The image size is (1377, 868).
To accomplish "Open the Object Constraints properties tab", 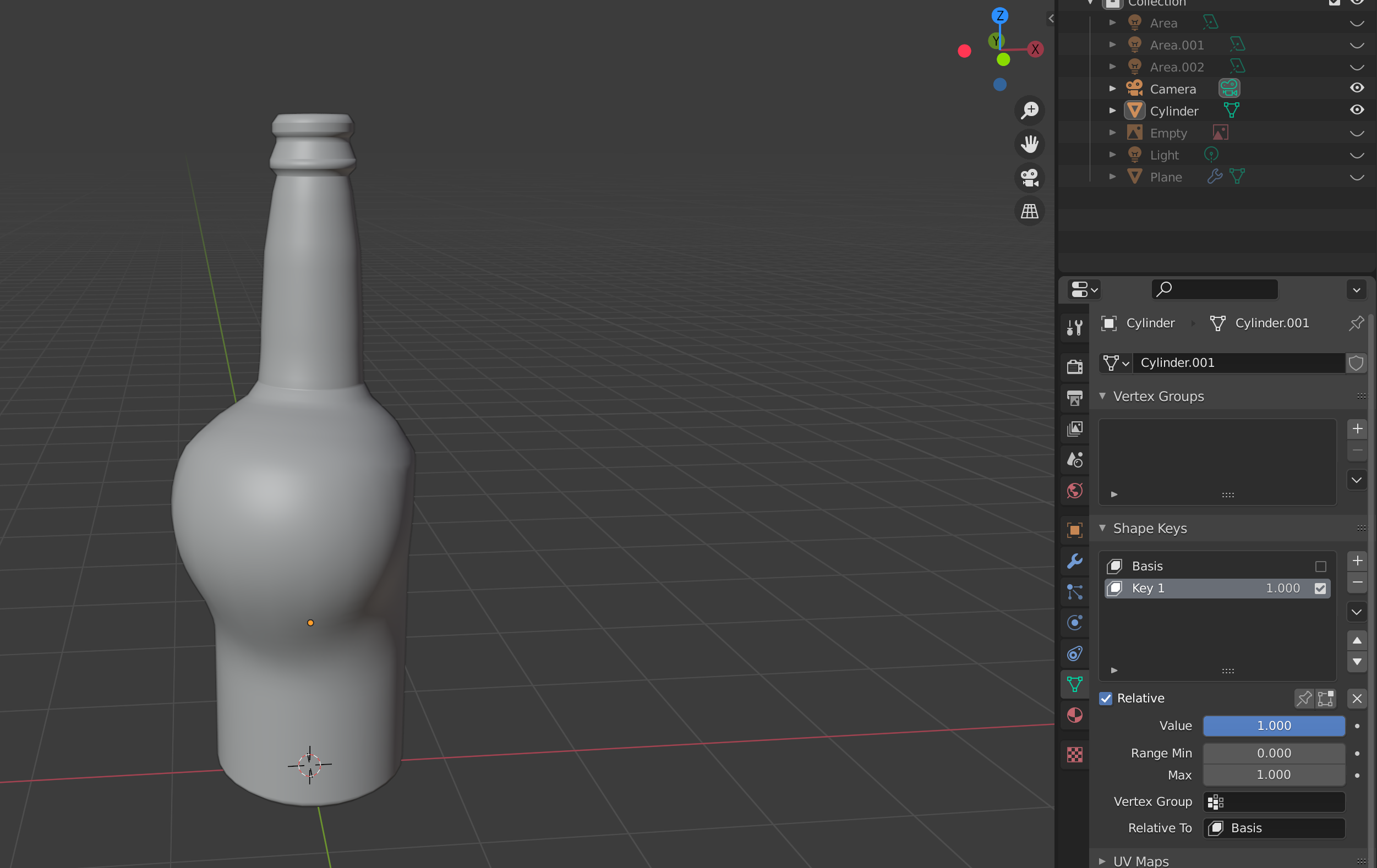I will [1075, 653].
